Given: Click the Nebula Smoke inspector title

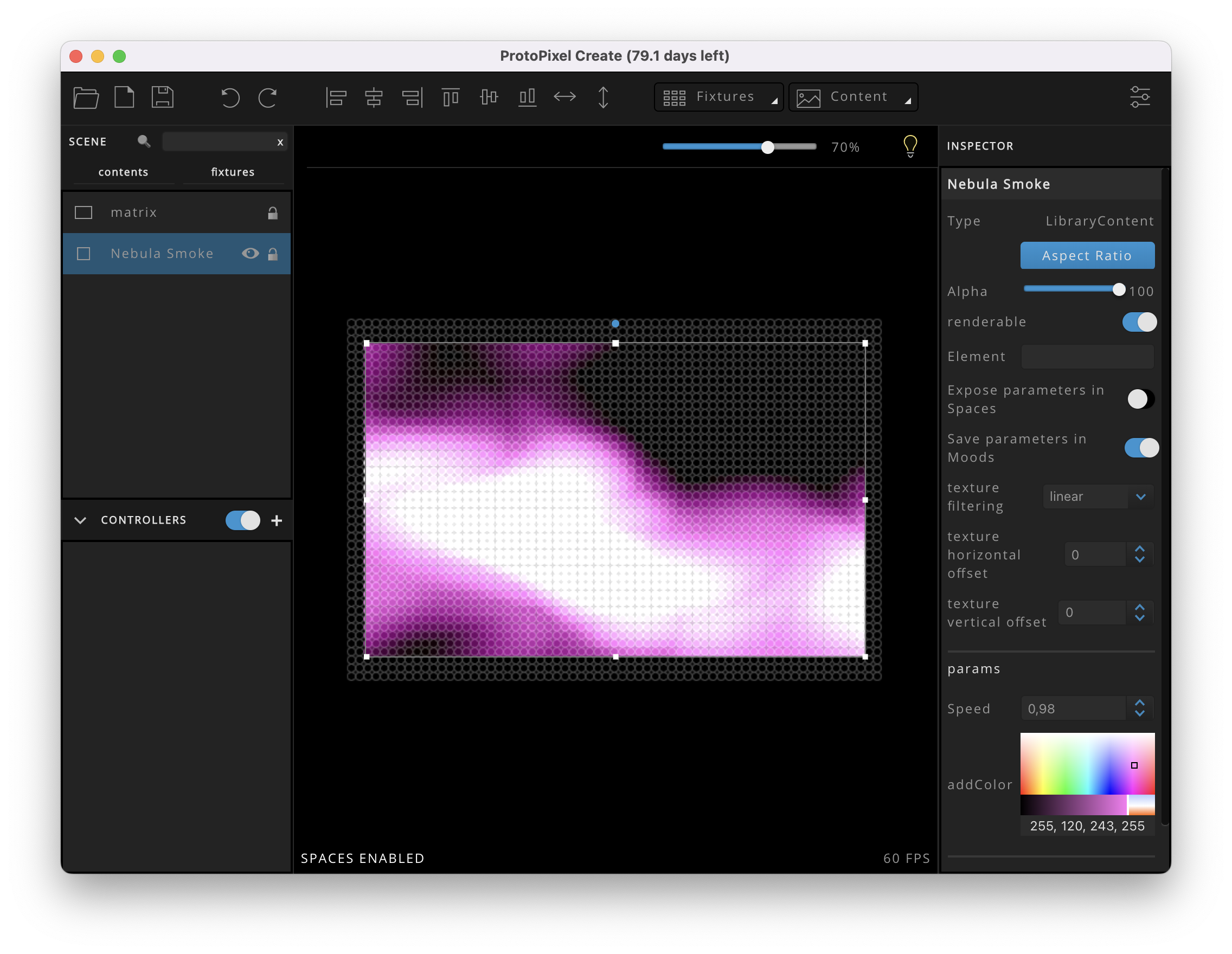Looking at the screenshot, I should [998, 184].
